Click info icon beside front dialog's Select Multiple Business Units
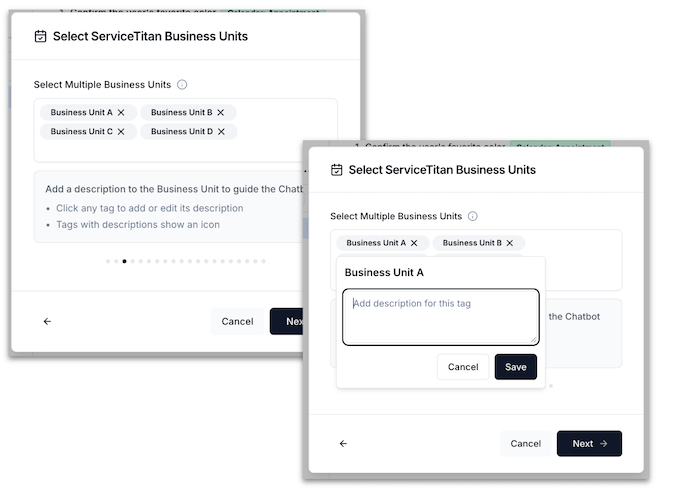680x489 pixels. click(x=473, y=216)
